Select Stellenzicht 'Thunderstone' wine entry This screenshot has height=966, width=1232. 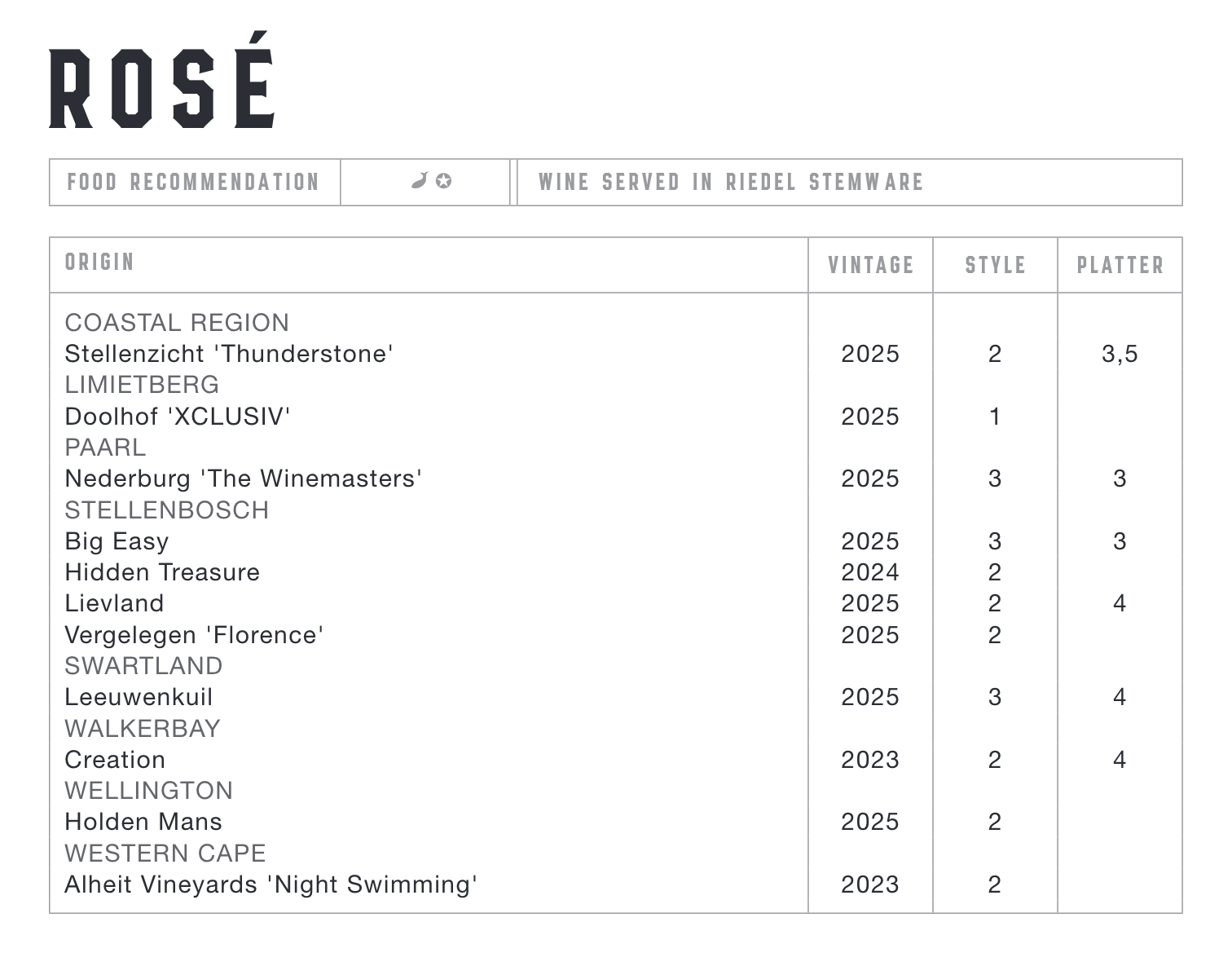pyautogui.click(x=229, y=354)
